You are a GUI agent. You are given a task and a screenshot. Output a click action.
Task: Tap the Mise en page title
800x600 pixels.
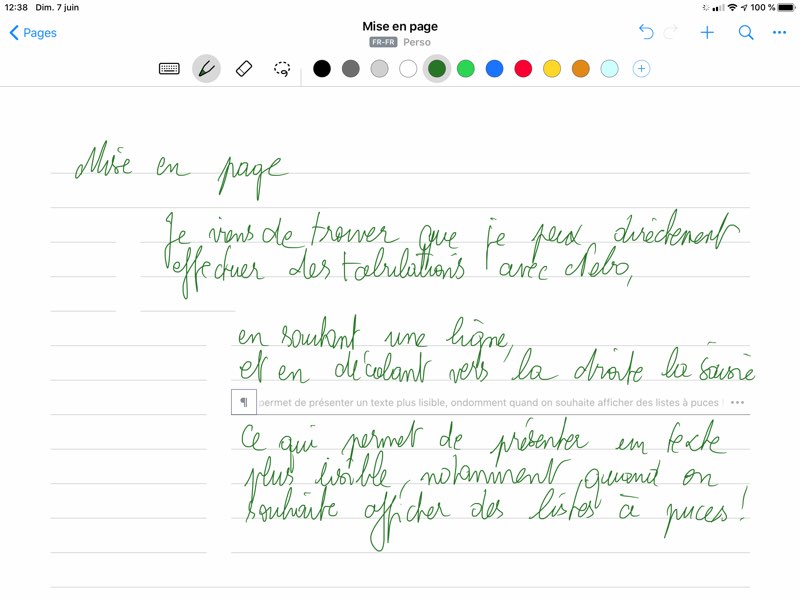[x=400, y=26]
